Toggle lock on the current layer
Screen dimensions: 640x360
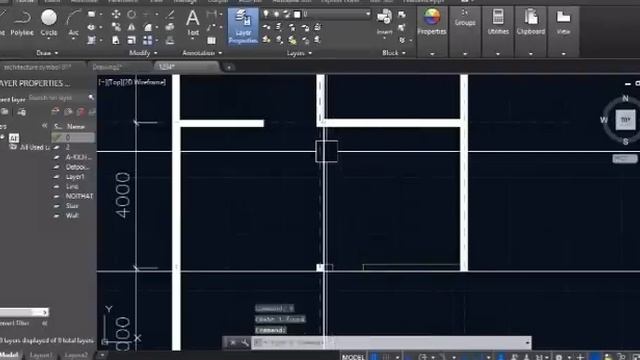pyautogui.click(x=287, y=14)
